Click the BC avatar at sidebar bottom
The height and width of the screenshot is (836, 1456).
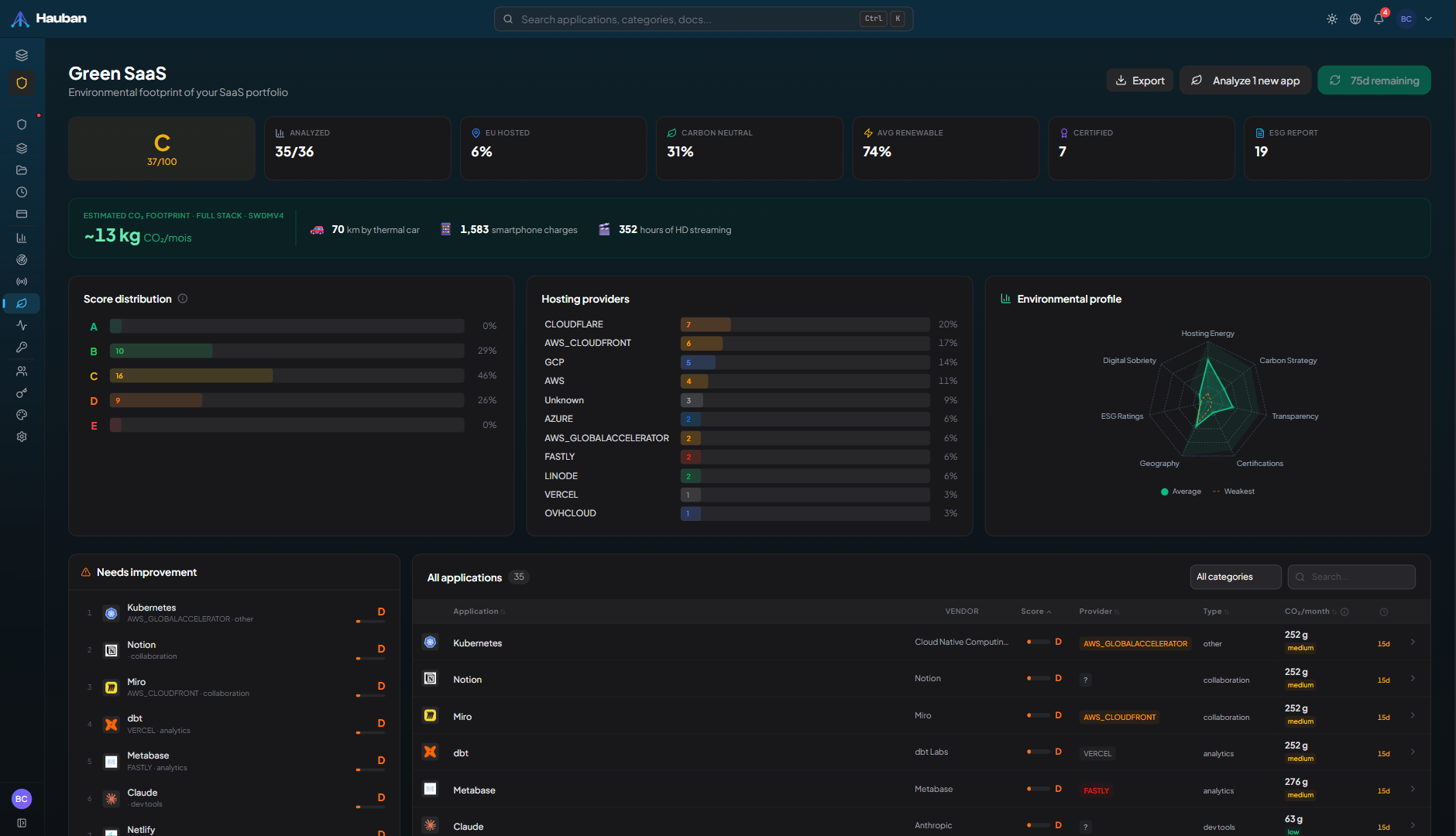(x=22, y=799)
